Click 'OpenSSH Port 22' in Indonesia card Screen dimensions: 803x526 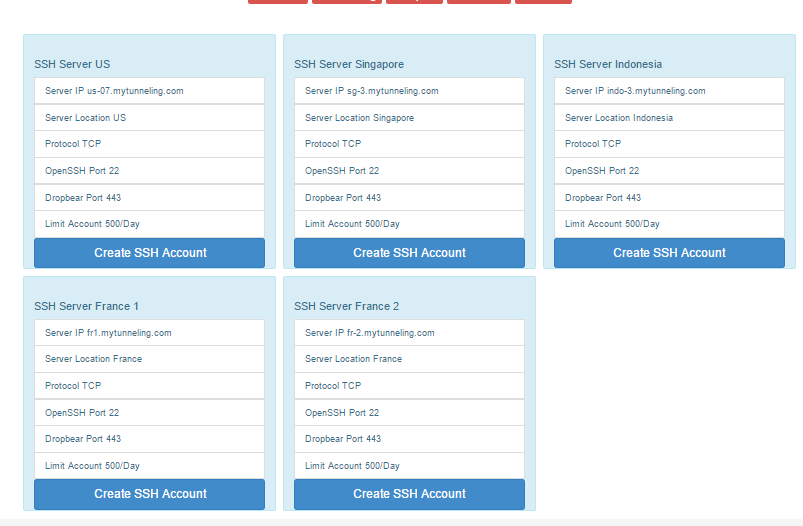[x=669, y=171]
